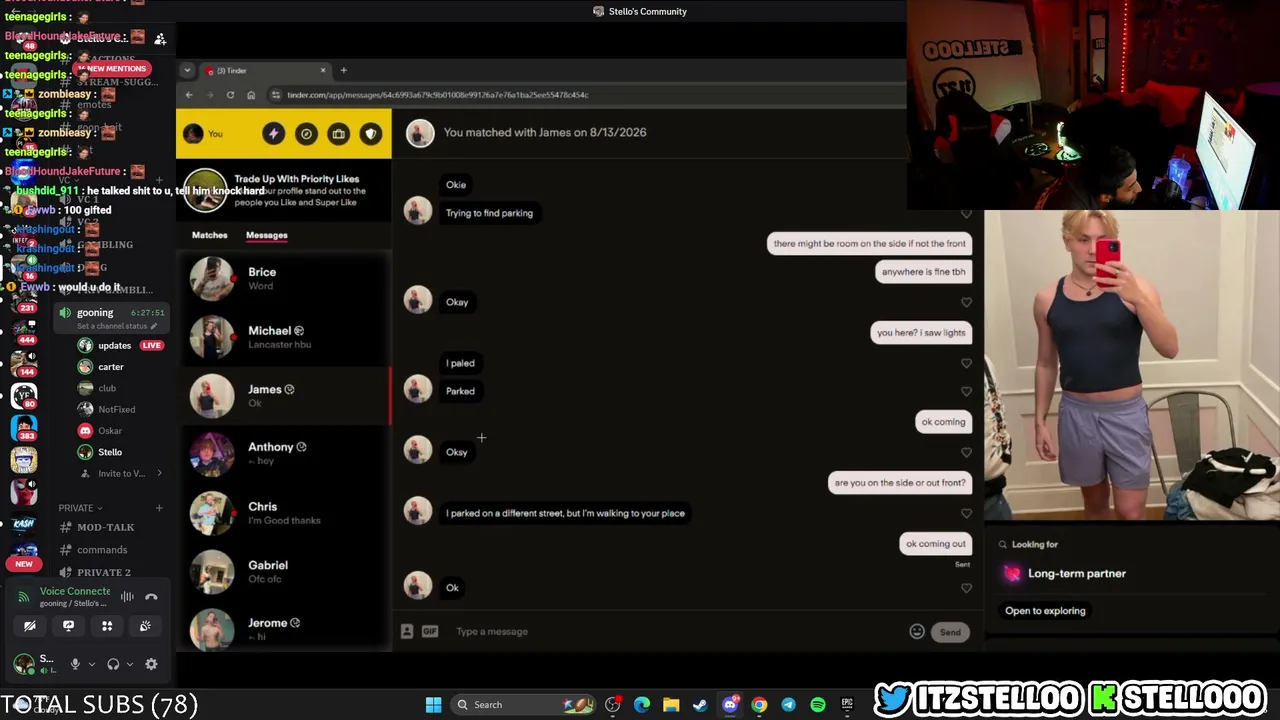
Task: Open headphone output options arrow
Action: click(x=131, y=664)
